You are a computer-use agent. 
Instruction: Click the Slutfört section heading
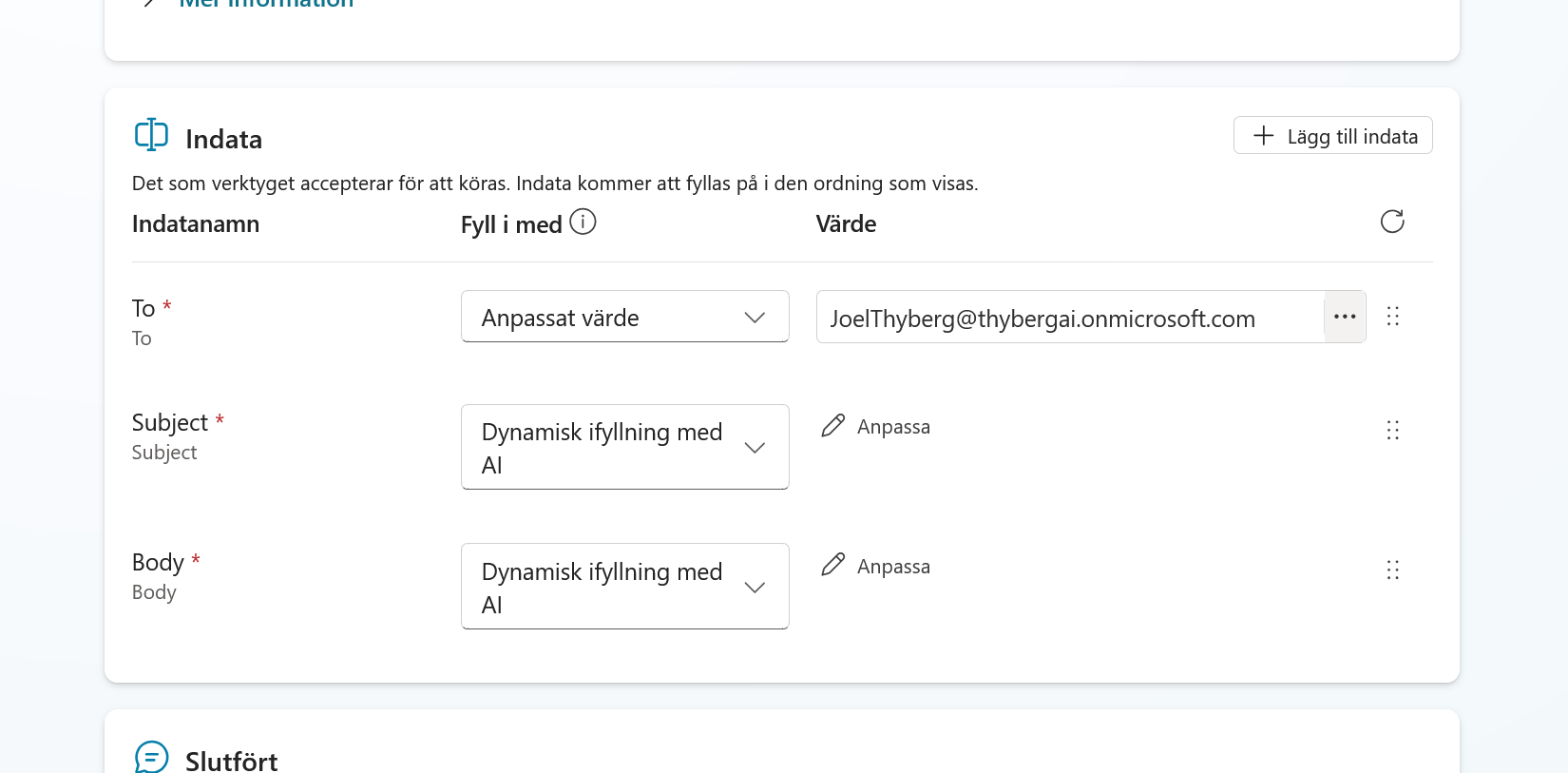coord(231,761)
